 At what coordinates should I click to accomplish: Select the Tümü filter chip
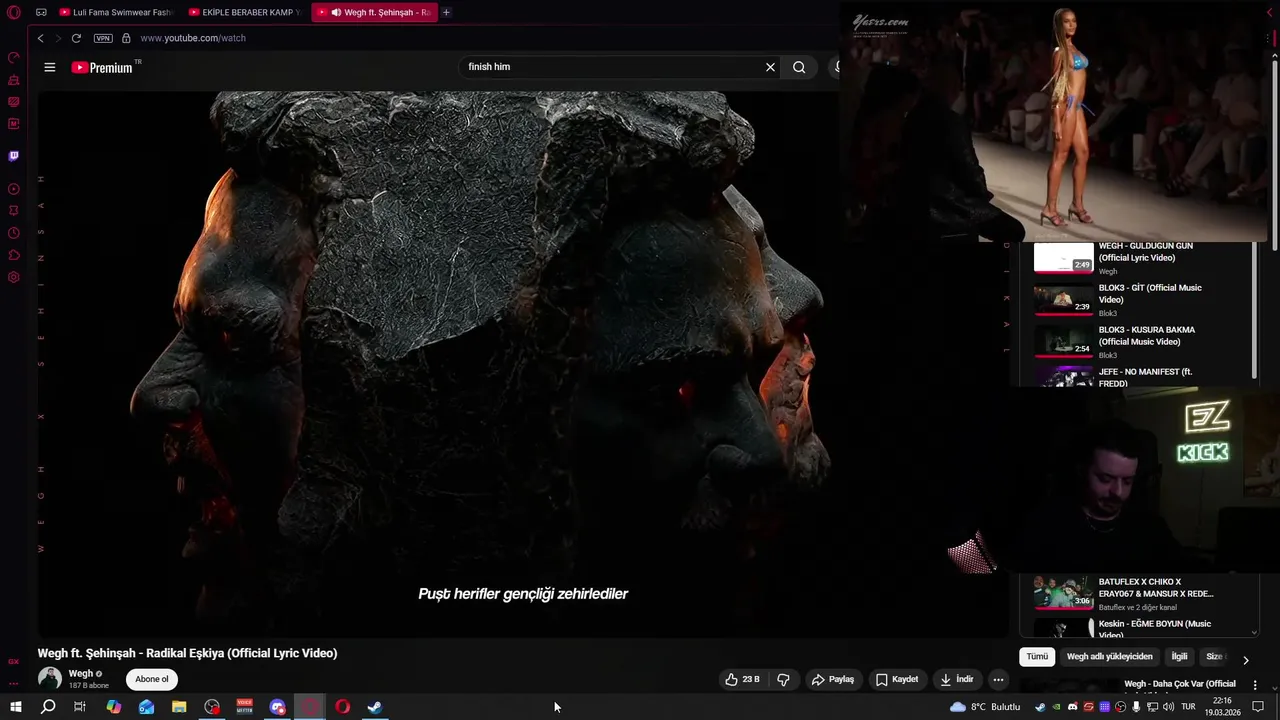[1037, 657]
